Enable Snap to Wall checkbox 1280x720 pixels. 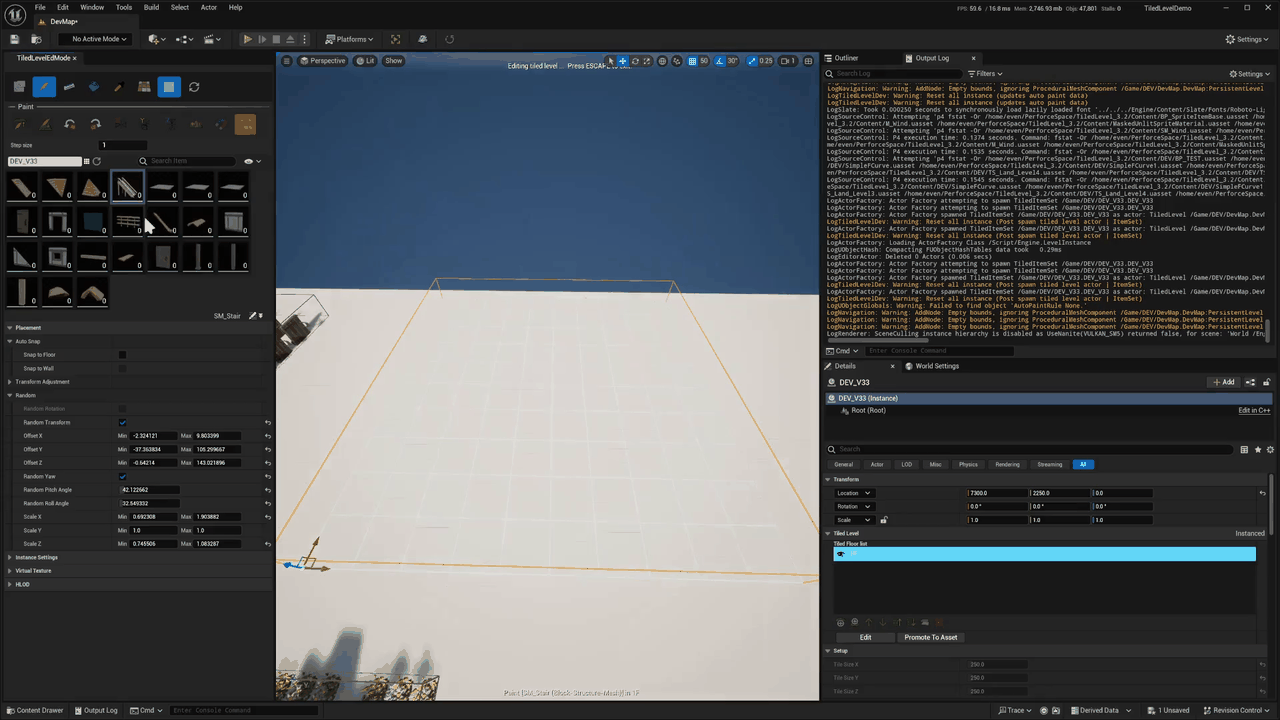(122, 368)
